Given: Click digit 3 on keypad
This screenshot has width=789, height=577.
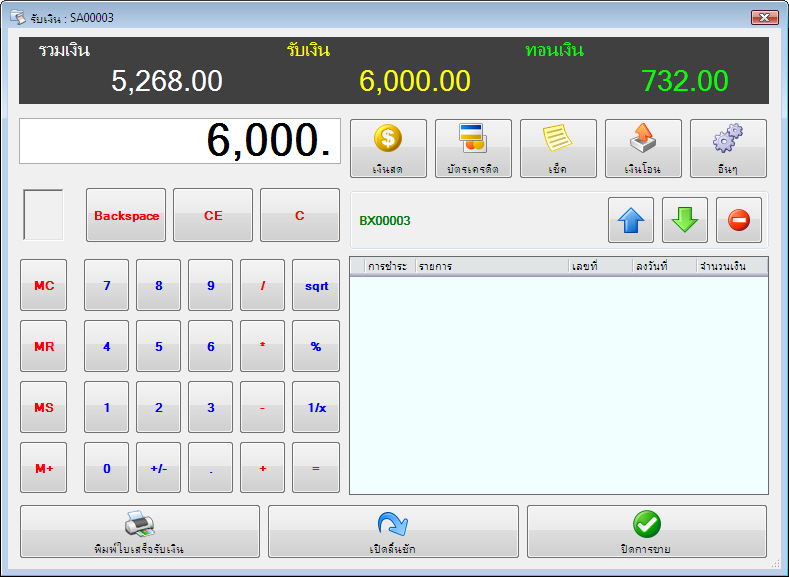Looking at the screenshot, I should coord(210,407).
